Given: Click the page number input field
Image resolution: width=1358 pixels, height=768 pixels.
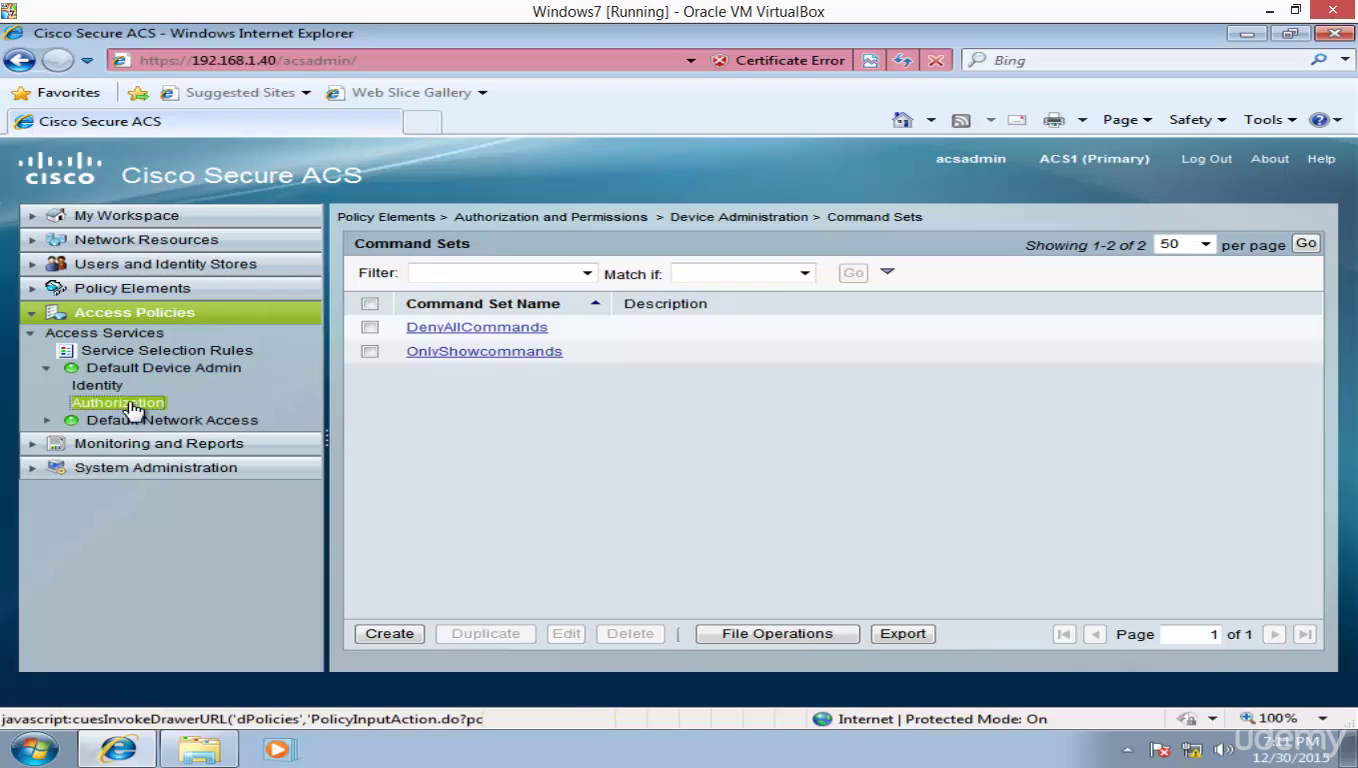Looking at the screenshot, I should click(1191, 634).
